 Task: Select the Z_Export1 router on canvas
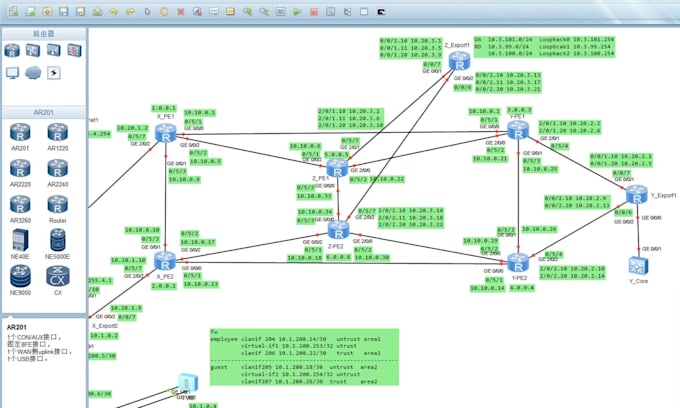click(x=459, y=61)
